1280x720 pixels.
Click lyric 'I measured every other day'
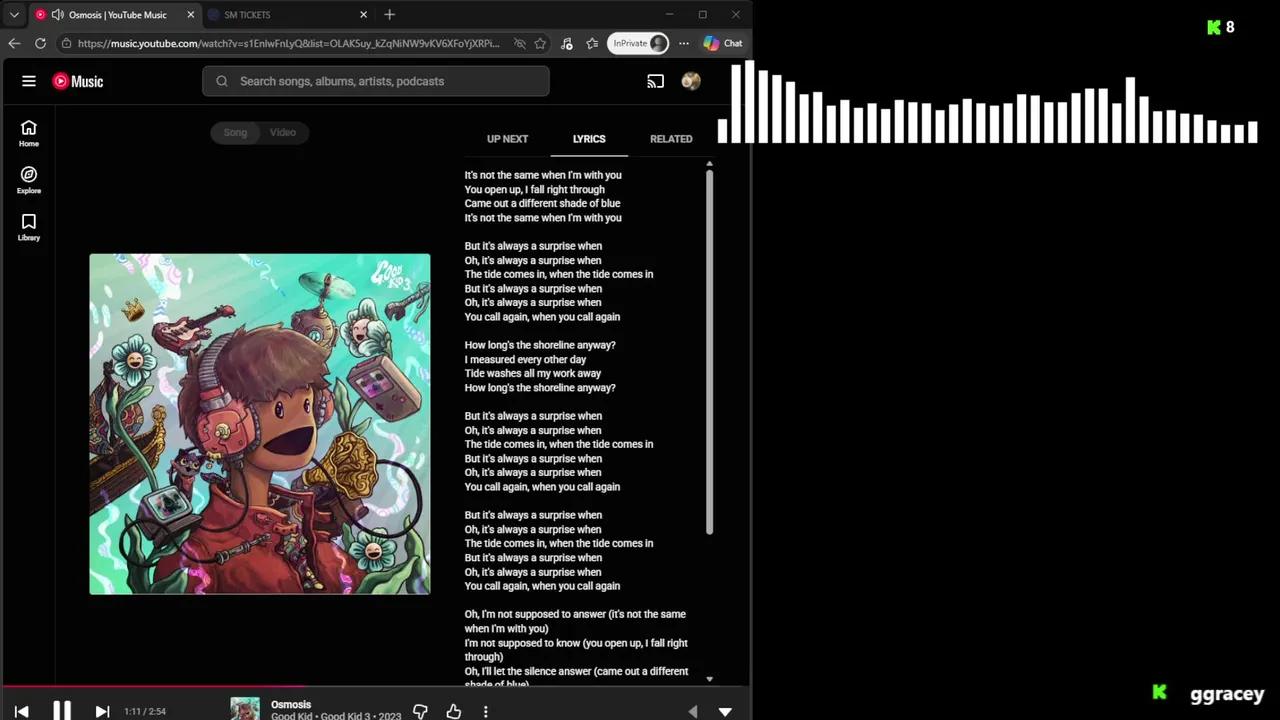pyautogui.click(x=525, y=359)
